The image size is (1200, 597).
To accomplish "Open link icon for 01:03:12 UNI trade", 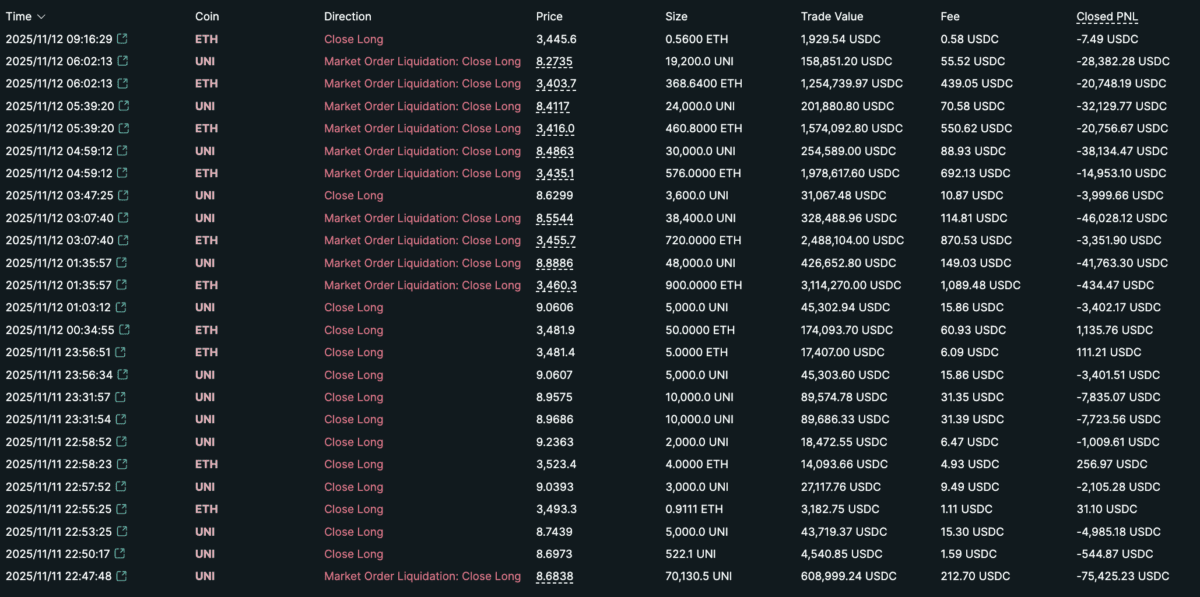I will (122, 308).
